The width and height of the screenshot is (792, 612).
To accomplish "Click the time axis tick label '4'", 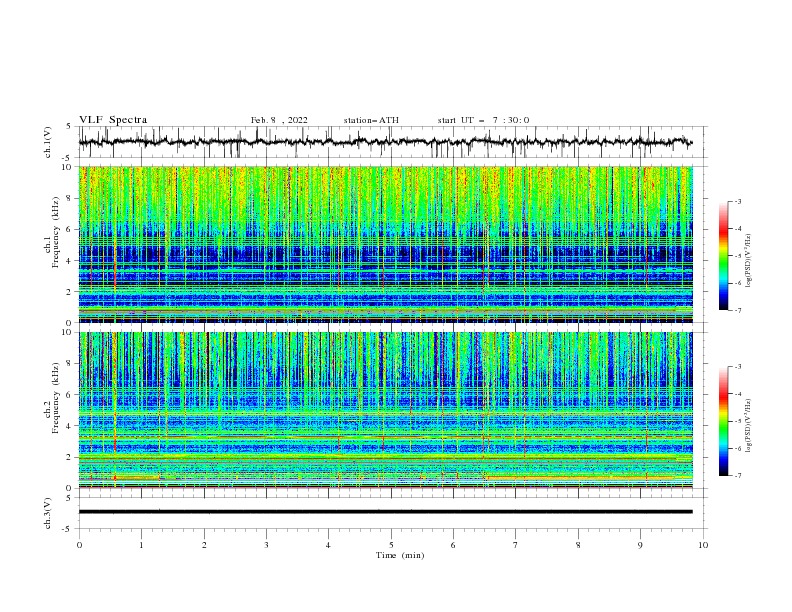I will [x=328, y=545].
